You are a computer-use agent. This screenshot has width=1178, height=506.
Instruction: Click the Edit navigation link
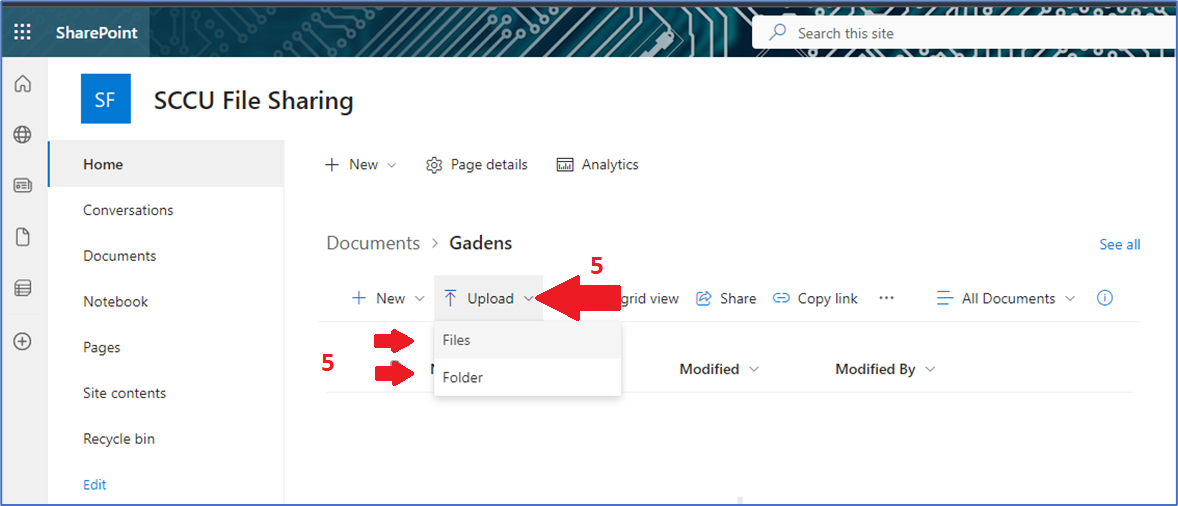click(95, 485)
